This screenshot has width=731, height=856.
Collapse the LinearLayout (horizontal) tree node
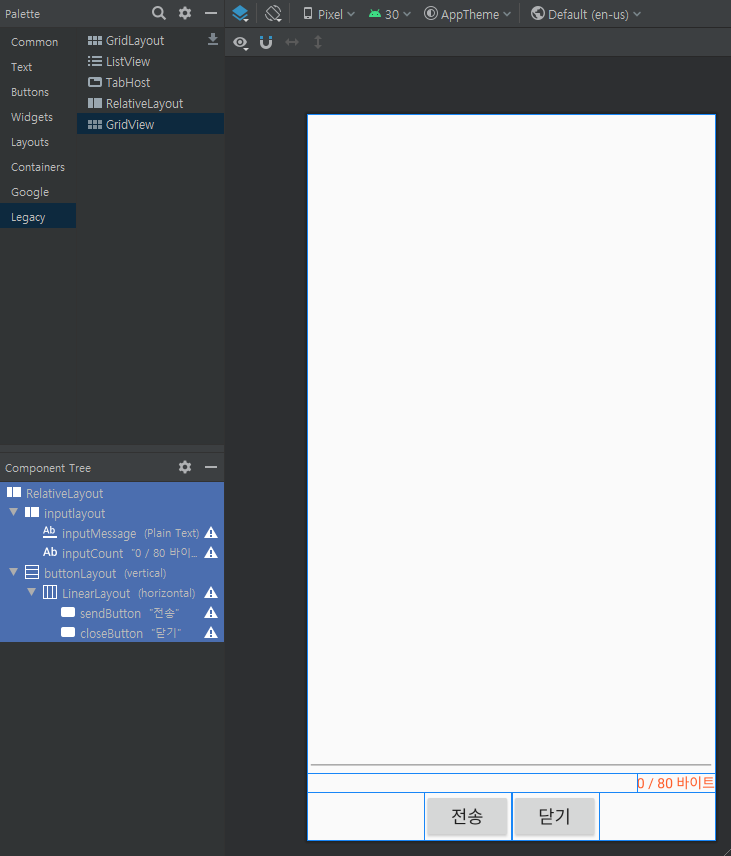[32, 592]
